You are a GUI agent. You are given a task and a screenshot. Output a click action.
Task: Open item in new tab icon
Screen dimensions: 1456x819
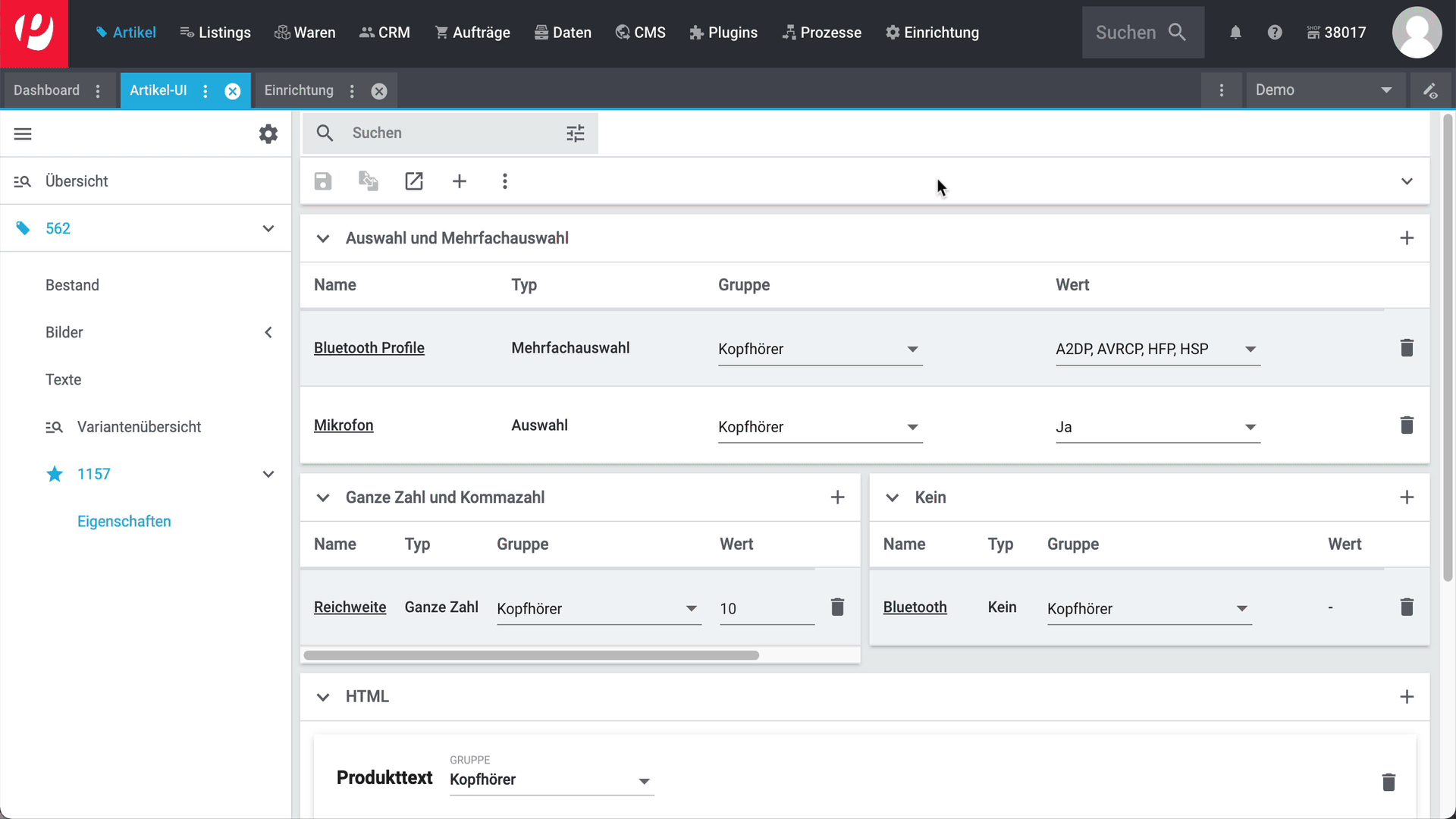coord(414,181)
